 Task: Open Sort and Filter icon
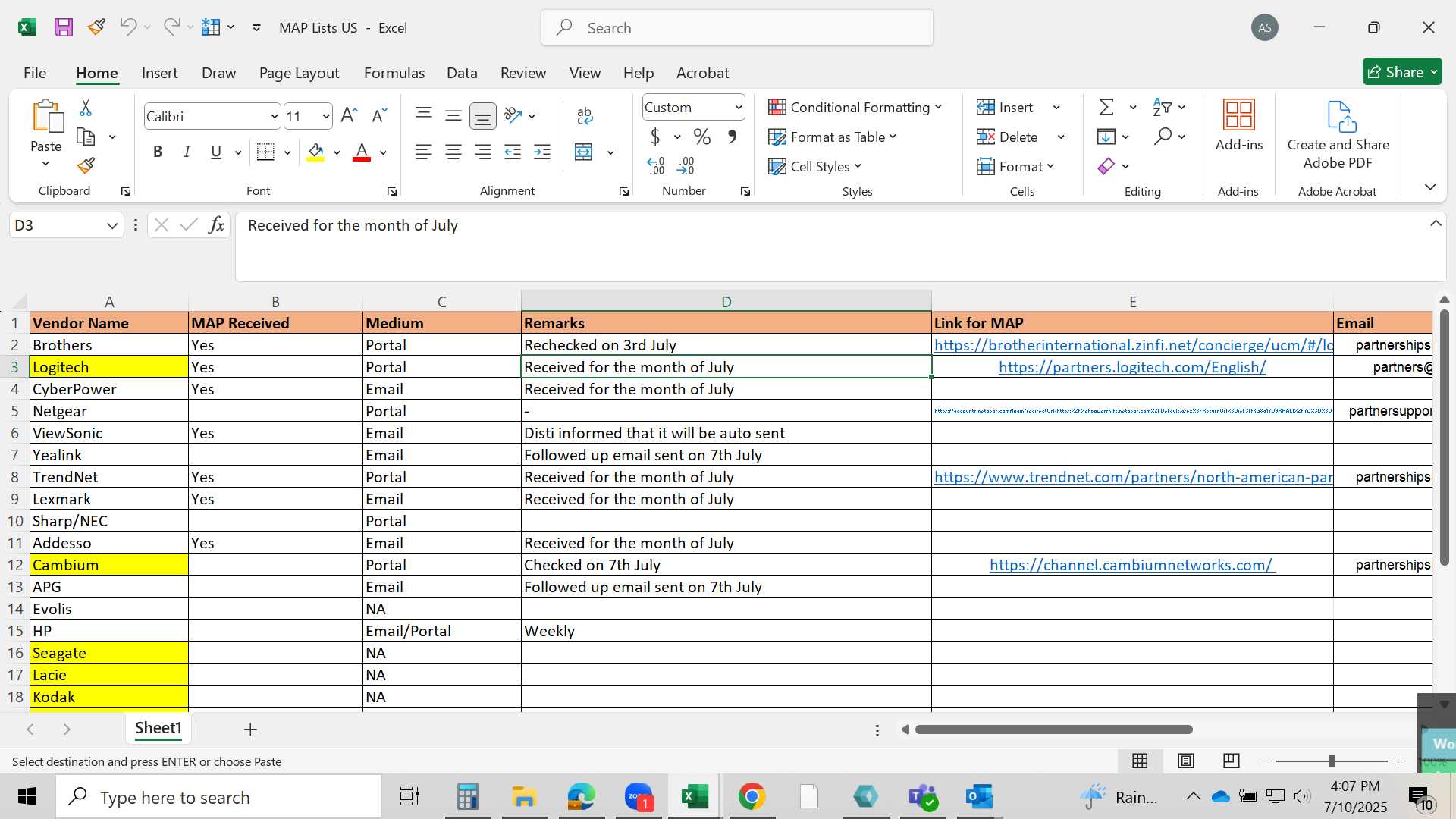[x=1161, y=107]
